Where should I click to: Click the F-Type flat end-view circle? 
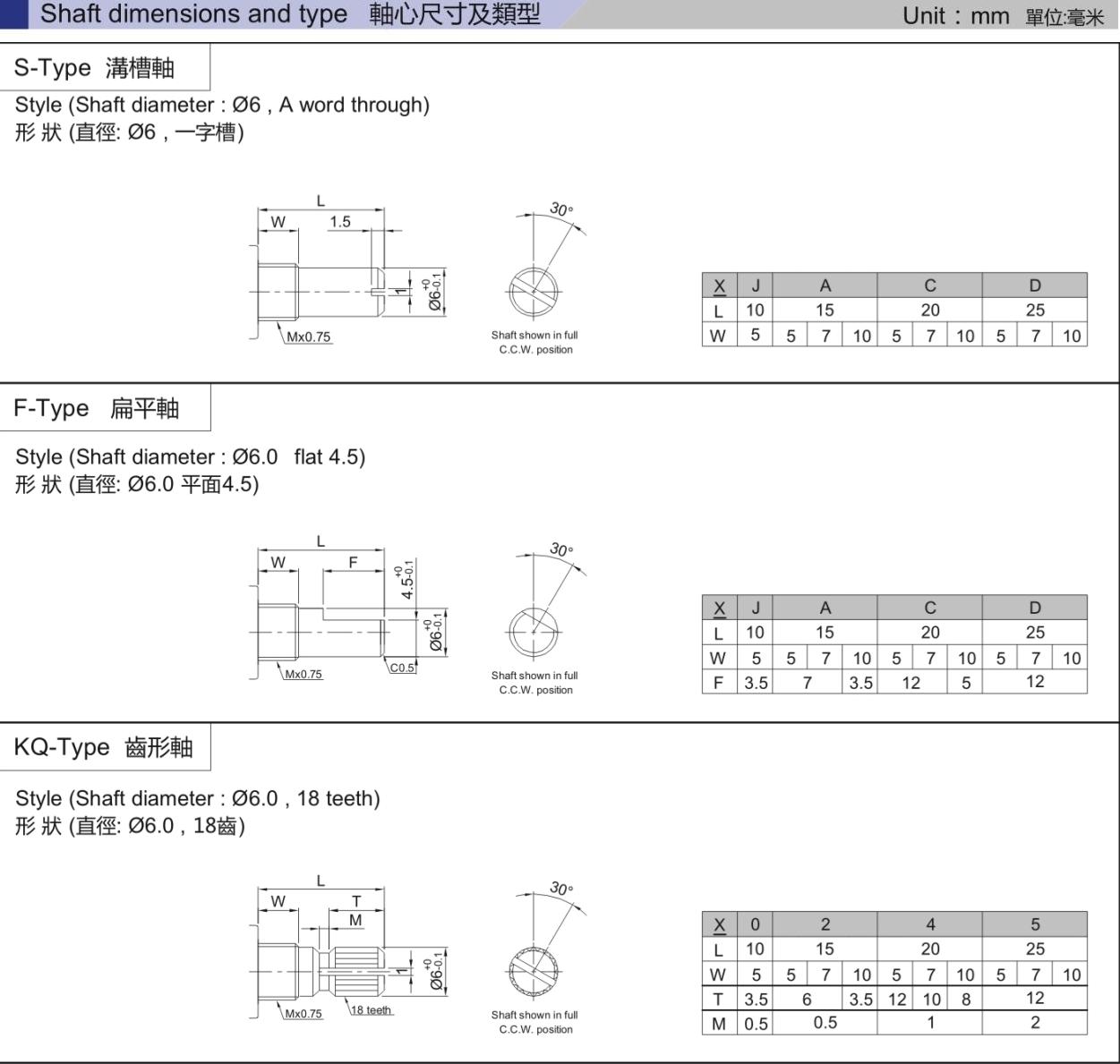pyautogui.click(x=534, y=631)
